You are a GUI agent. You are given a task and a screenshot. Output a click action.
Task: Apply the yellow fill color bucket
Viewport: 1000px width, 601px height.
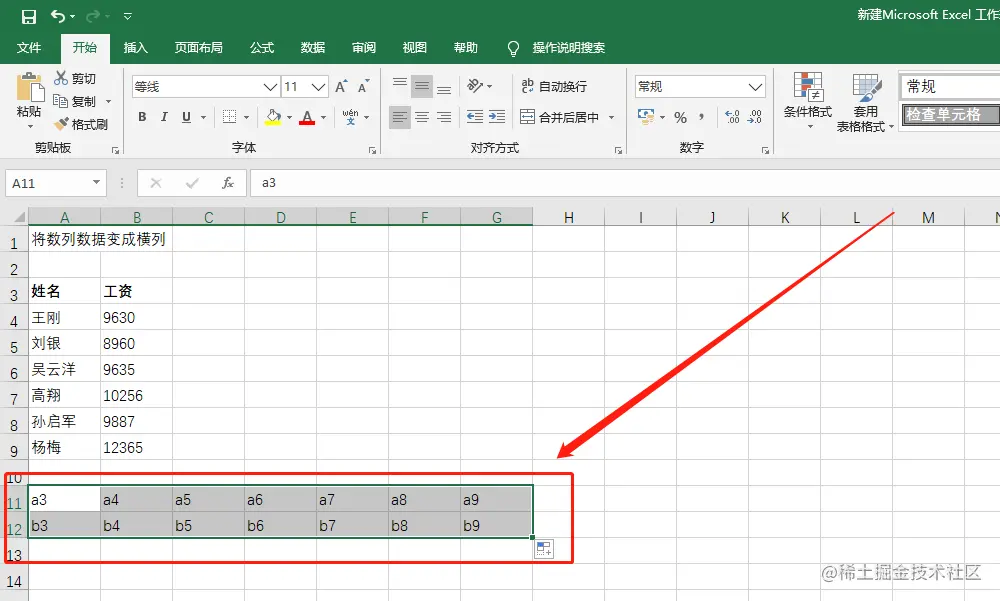pyautogui.click(x=273, y=117)
